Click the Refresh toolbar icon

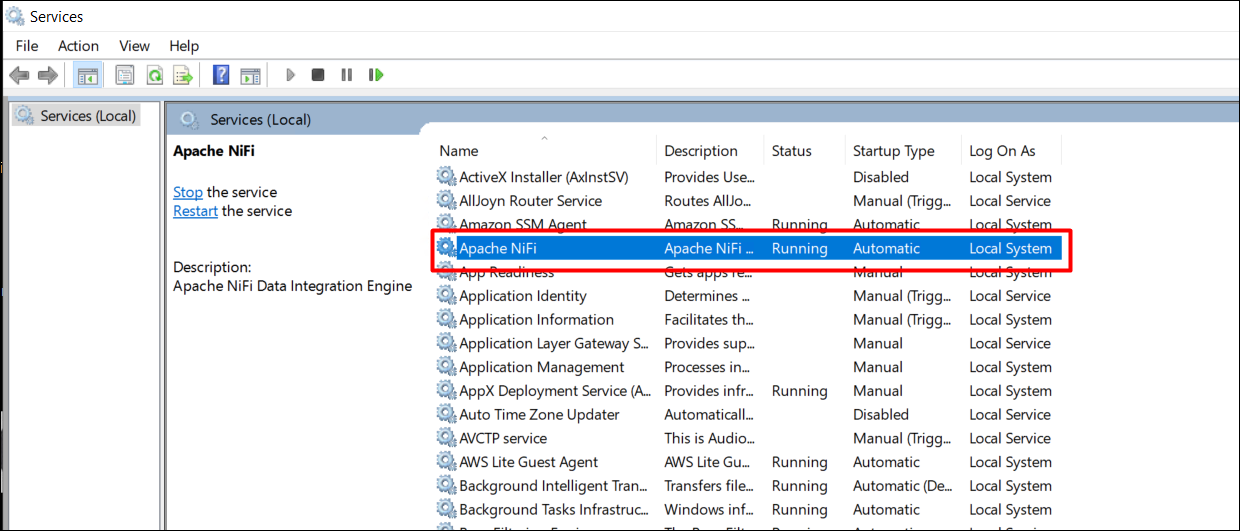click(x=154, y=75)
